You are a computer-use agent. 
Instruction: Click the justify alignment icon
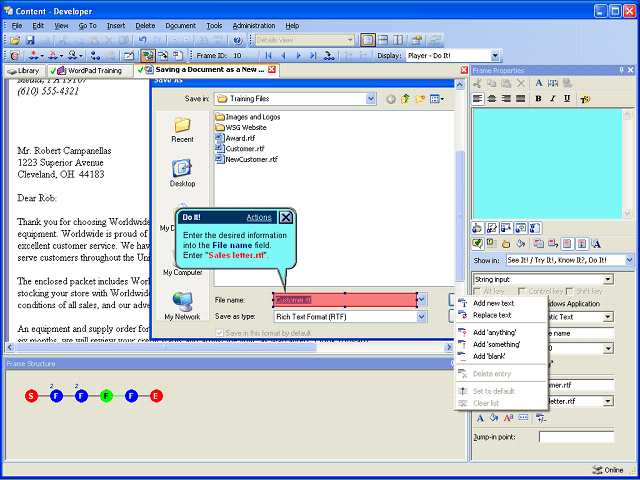pos(520,99)
